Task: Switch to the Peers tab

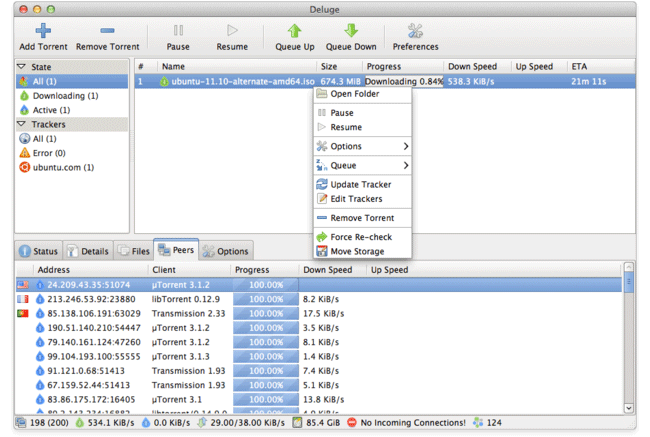Action: click(x=176, y=250)
